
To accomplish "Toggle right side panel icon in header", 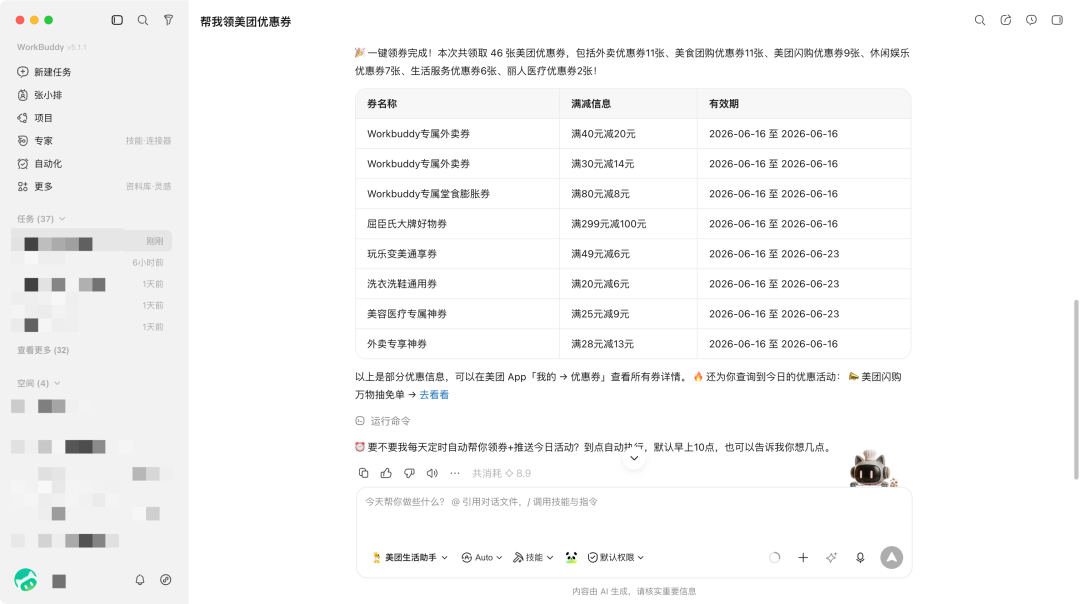I will pos(1057,20).
